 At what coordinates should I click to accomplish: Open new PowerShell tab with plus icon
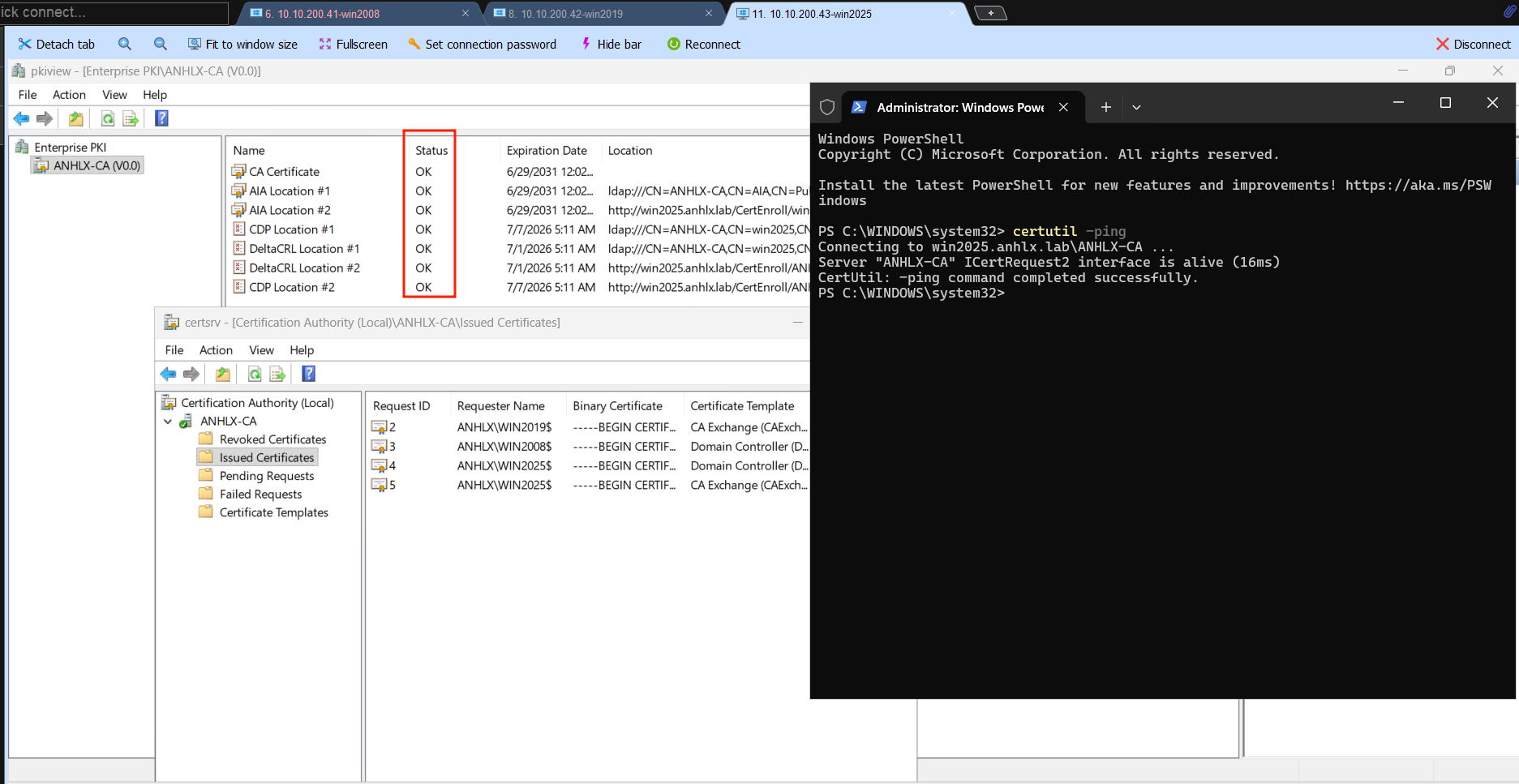coord(1105,107)
